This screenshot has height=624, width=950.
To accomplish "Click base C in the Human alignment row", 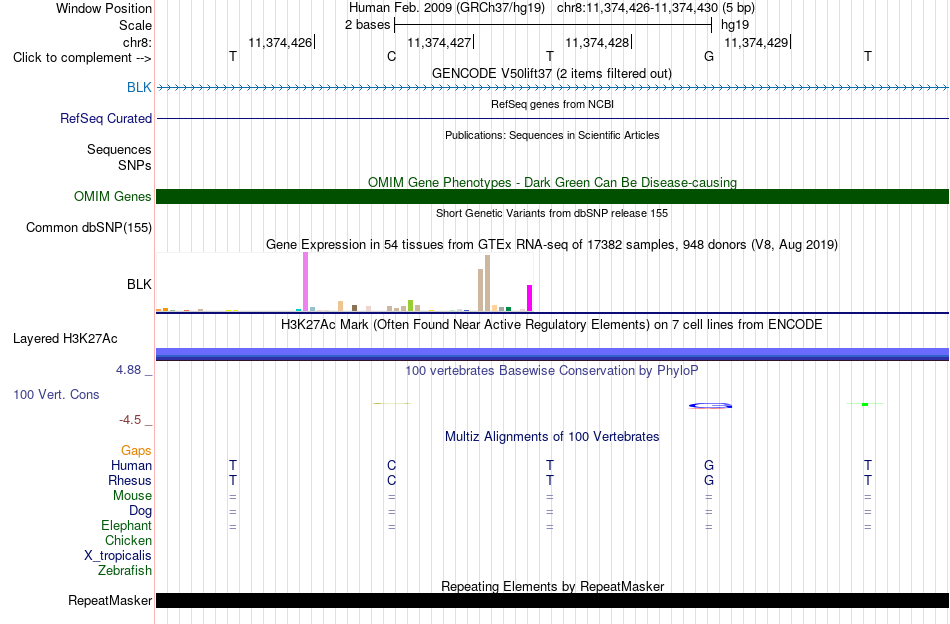I will (x=391, y=465).
